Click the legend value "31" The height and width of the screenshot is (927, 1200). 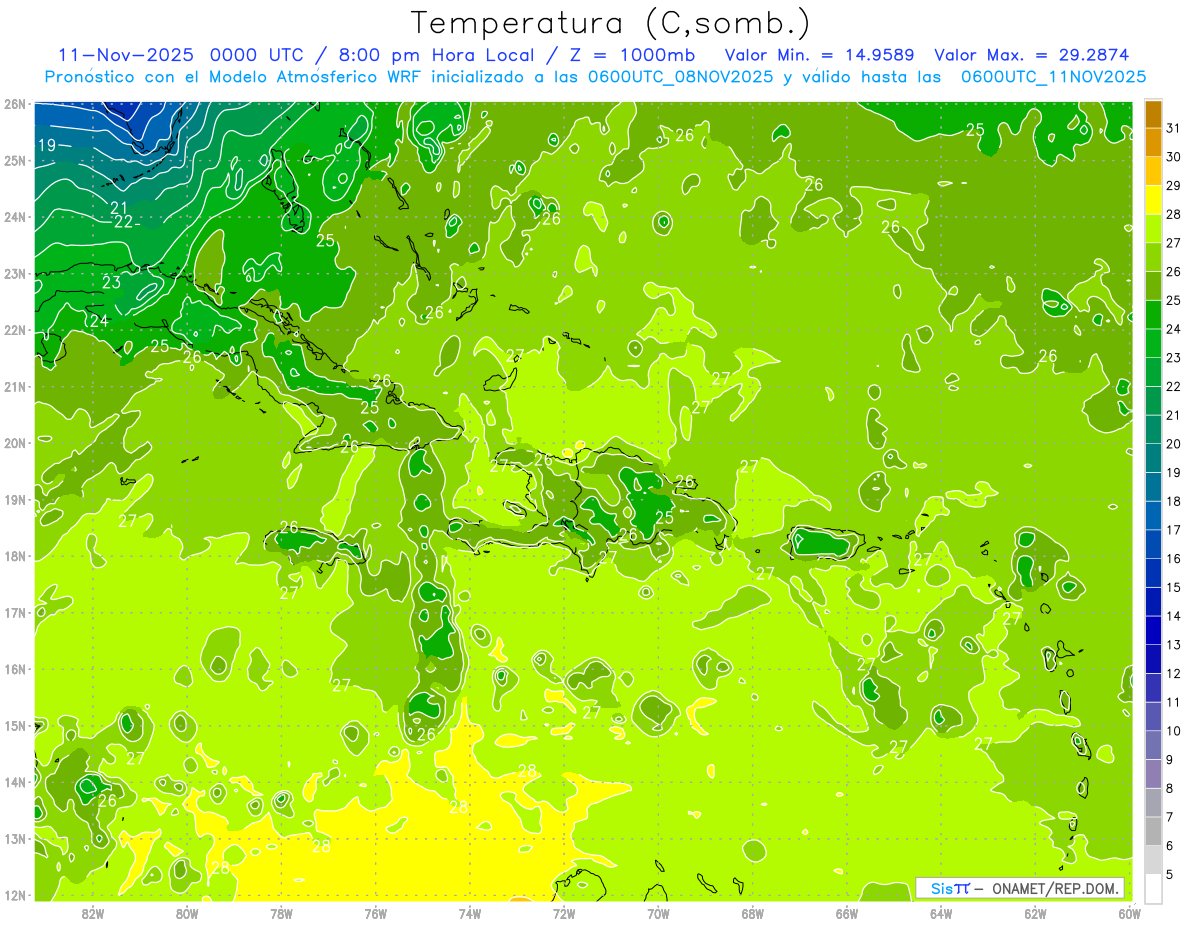click(1174, 128)
